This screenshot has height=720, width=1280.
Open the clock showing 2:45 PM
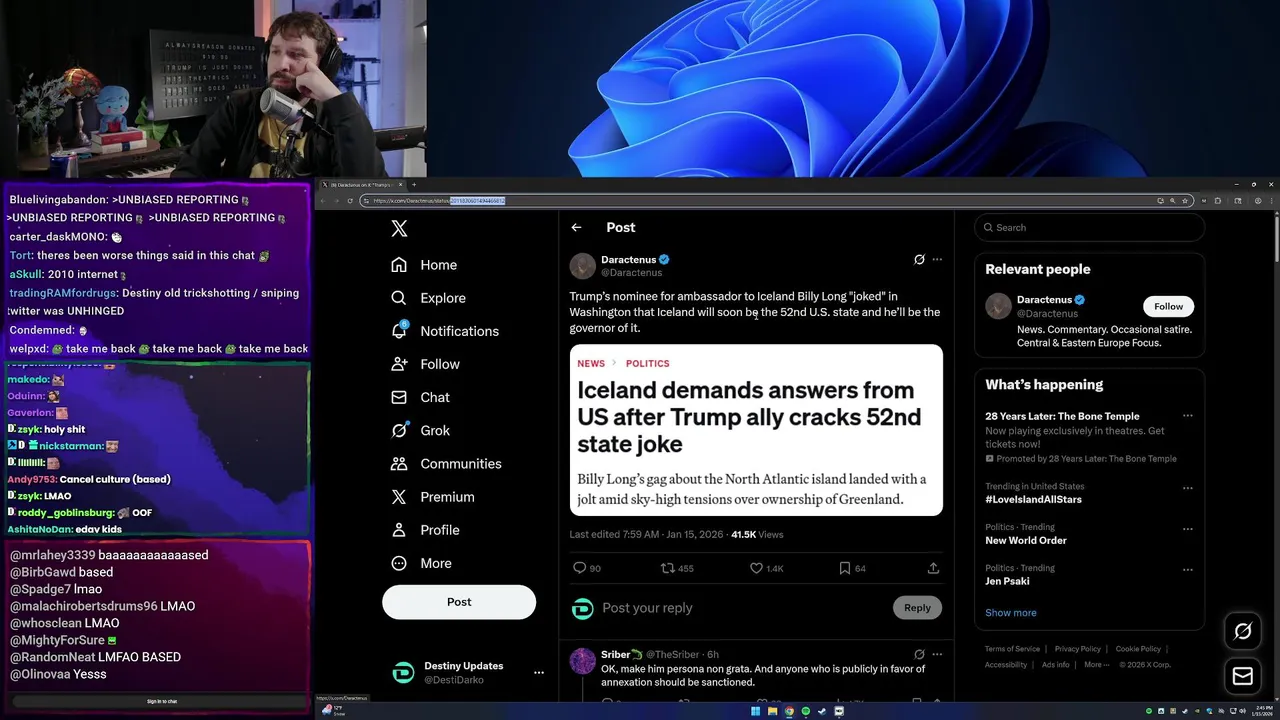(1264, 711)
